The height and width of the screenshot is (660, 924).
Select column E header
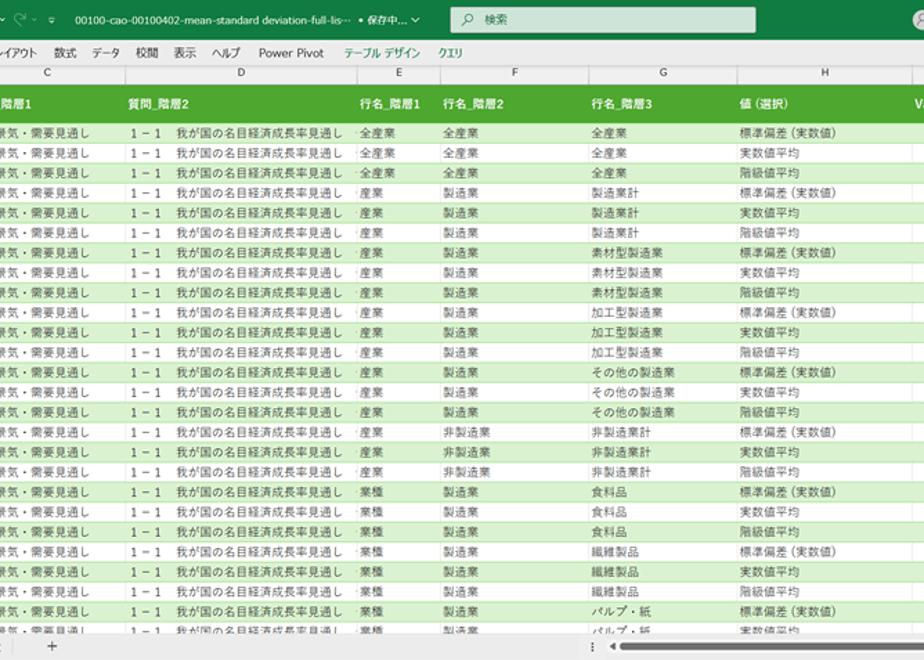[x=398, y=72]
